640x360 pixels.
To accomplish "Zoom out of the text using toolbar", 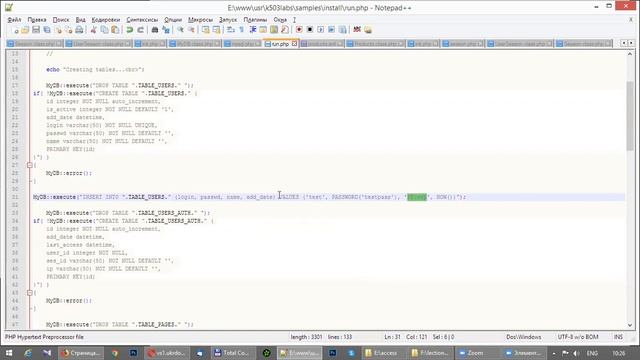I will click(191, 30).
